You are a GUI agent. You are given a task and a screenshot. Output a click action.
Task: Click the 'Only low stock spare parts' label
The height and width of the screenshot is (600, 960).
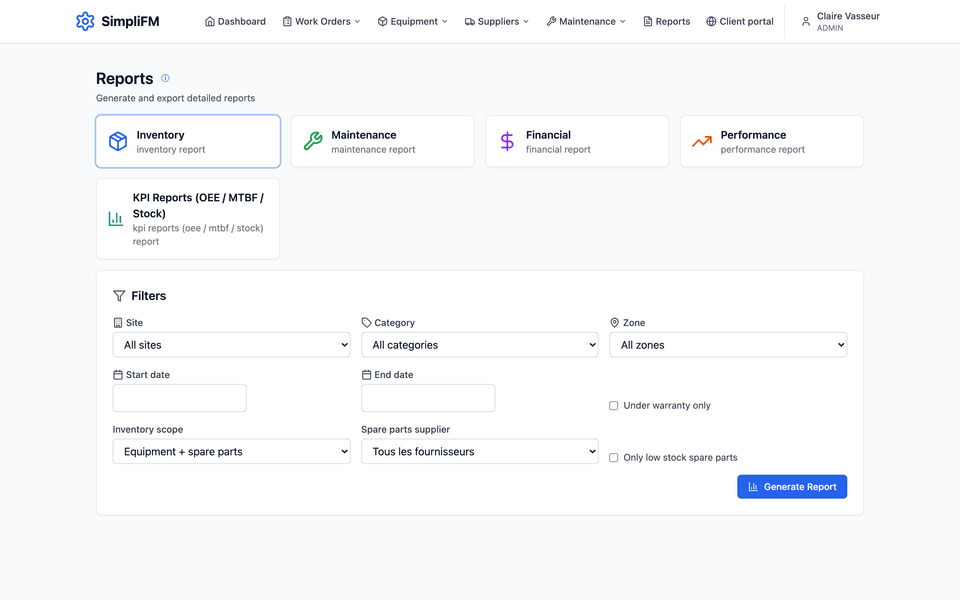coord(680,457)
